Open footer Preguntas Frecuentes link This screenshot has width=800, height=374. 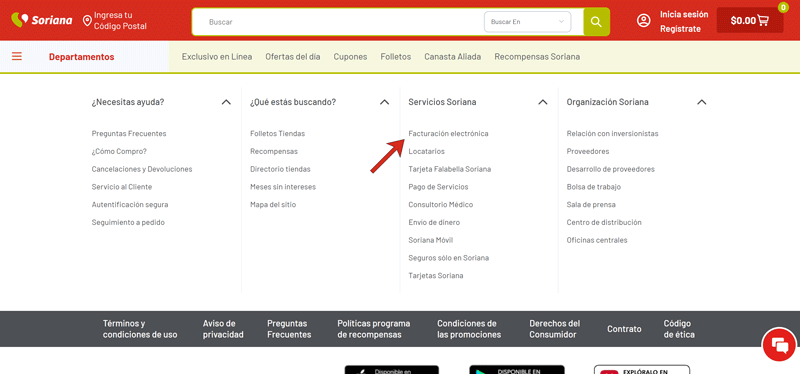click(x=289, y=329)
